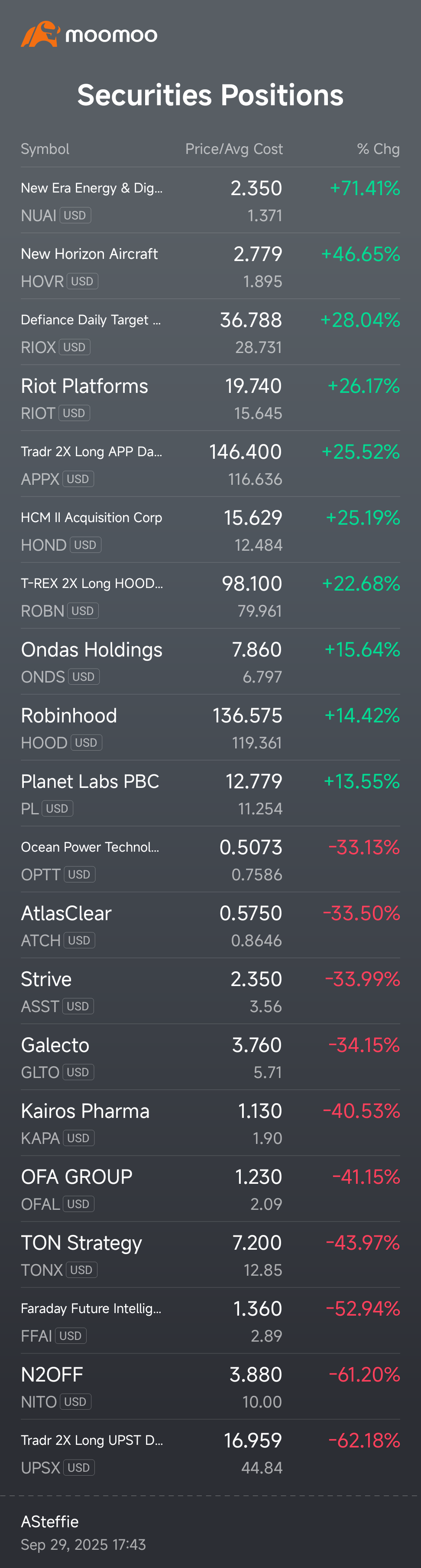Tap the USD badge next to NUAI
Screen dimensions: 421x1568
(x=75, y=216)
